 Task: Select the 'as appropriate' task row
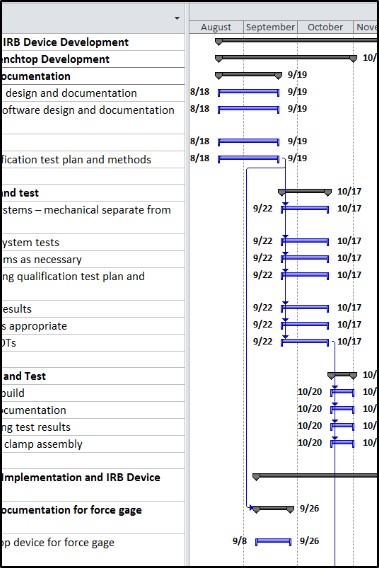pyautogui.click(x=92, y=326)
